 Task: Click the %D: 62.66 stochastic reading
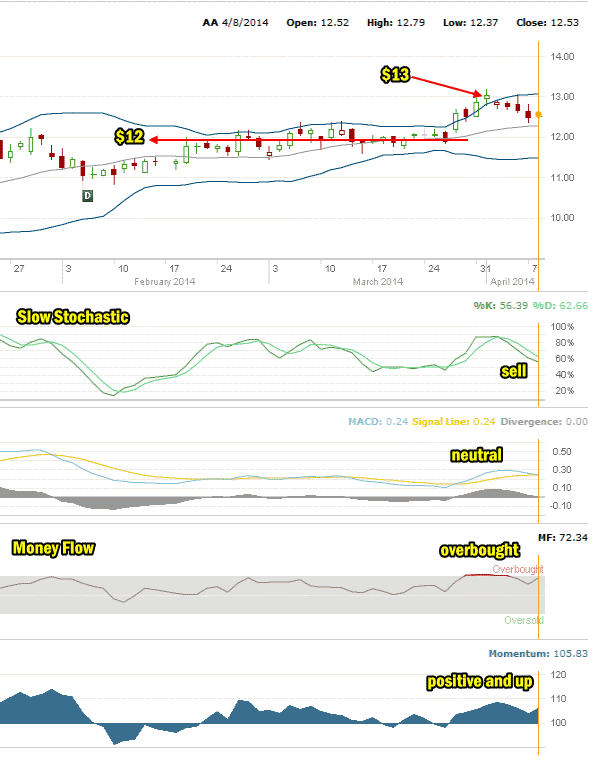pos(560,305)
